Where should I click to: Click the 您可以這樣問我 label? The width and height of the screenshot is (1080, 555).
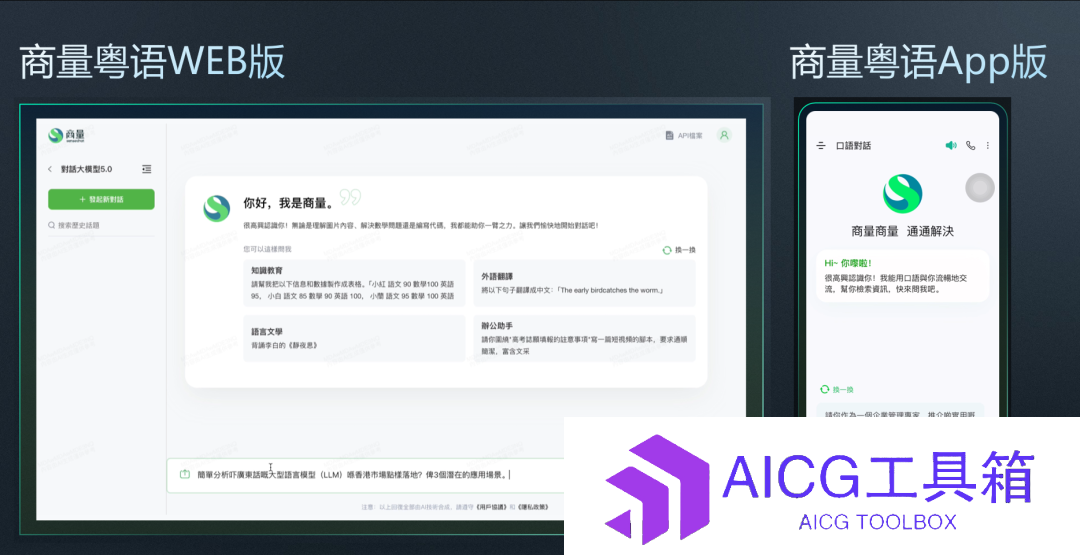pos(267,249)
